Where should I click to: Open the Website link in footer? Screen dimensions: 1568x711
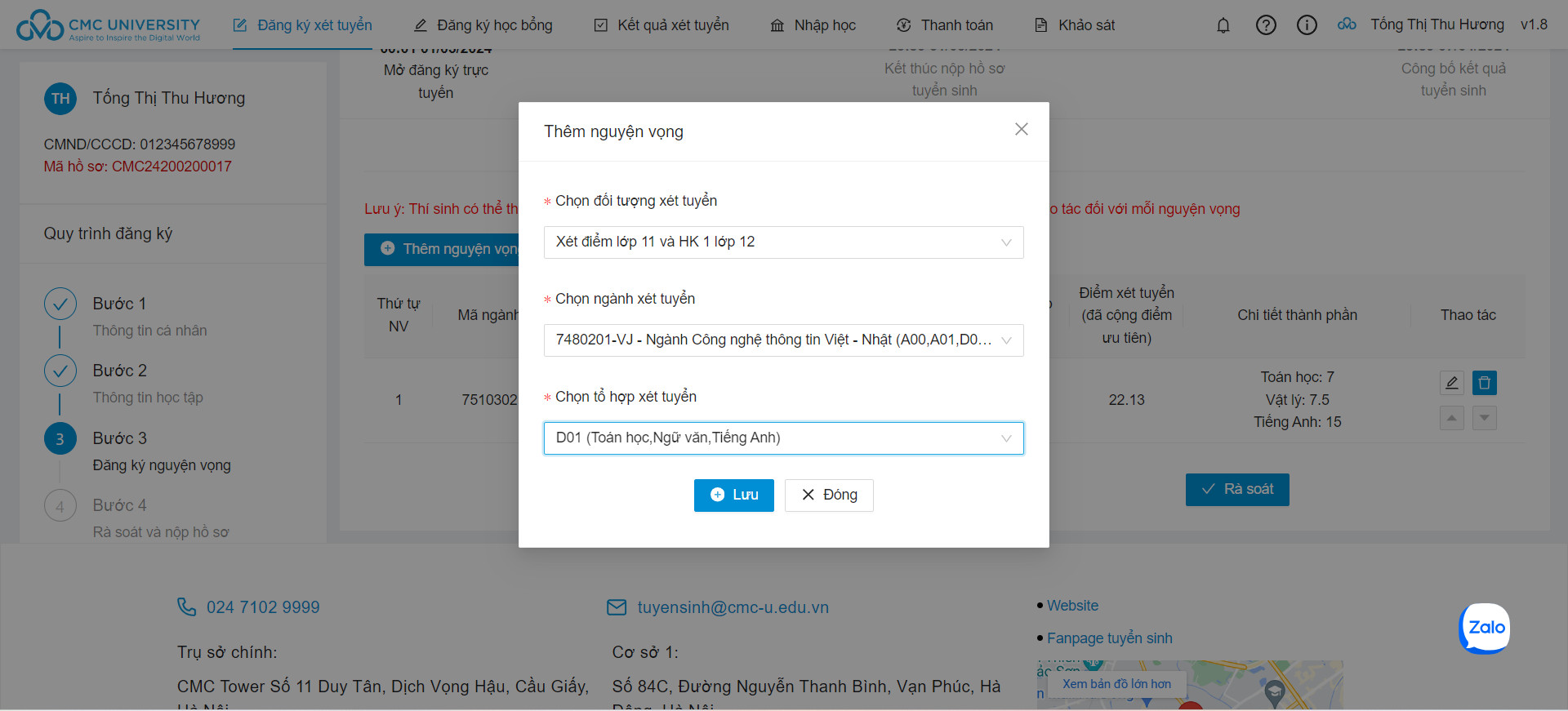pos(1072,606)
